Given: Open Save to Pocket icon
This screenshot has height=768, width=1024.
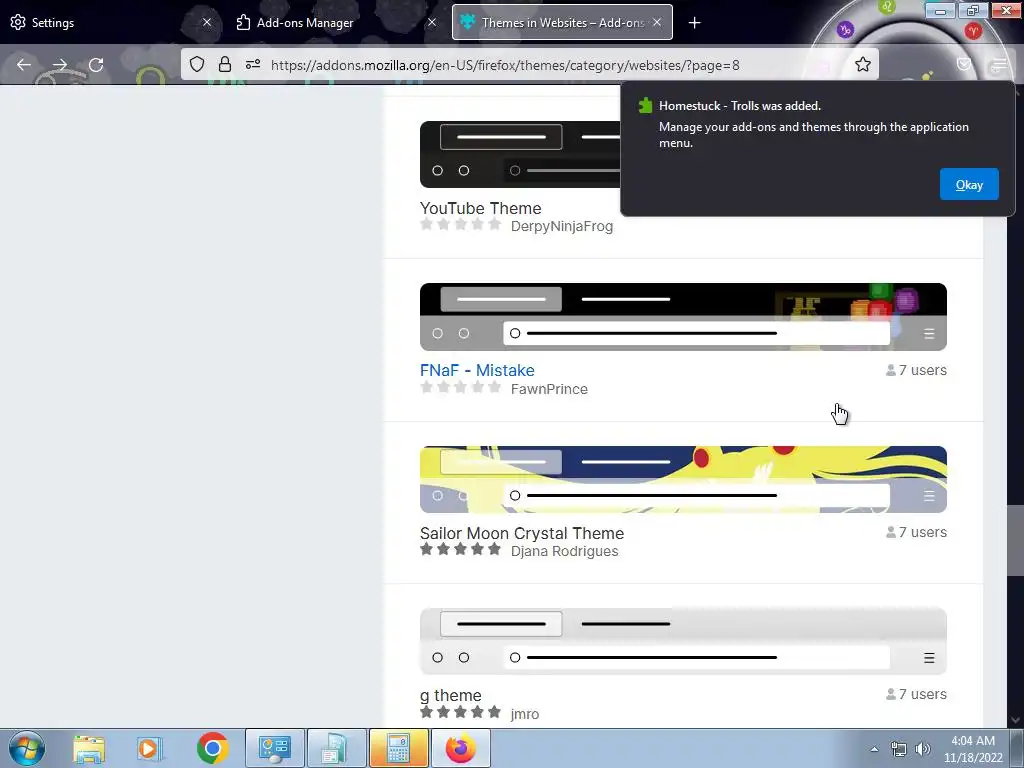Looking at the screenshot, I should 964,64.
